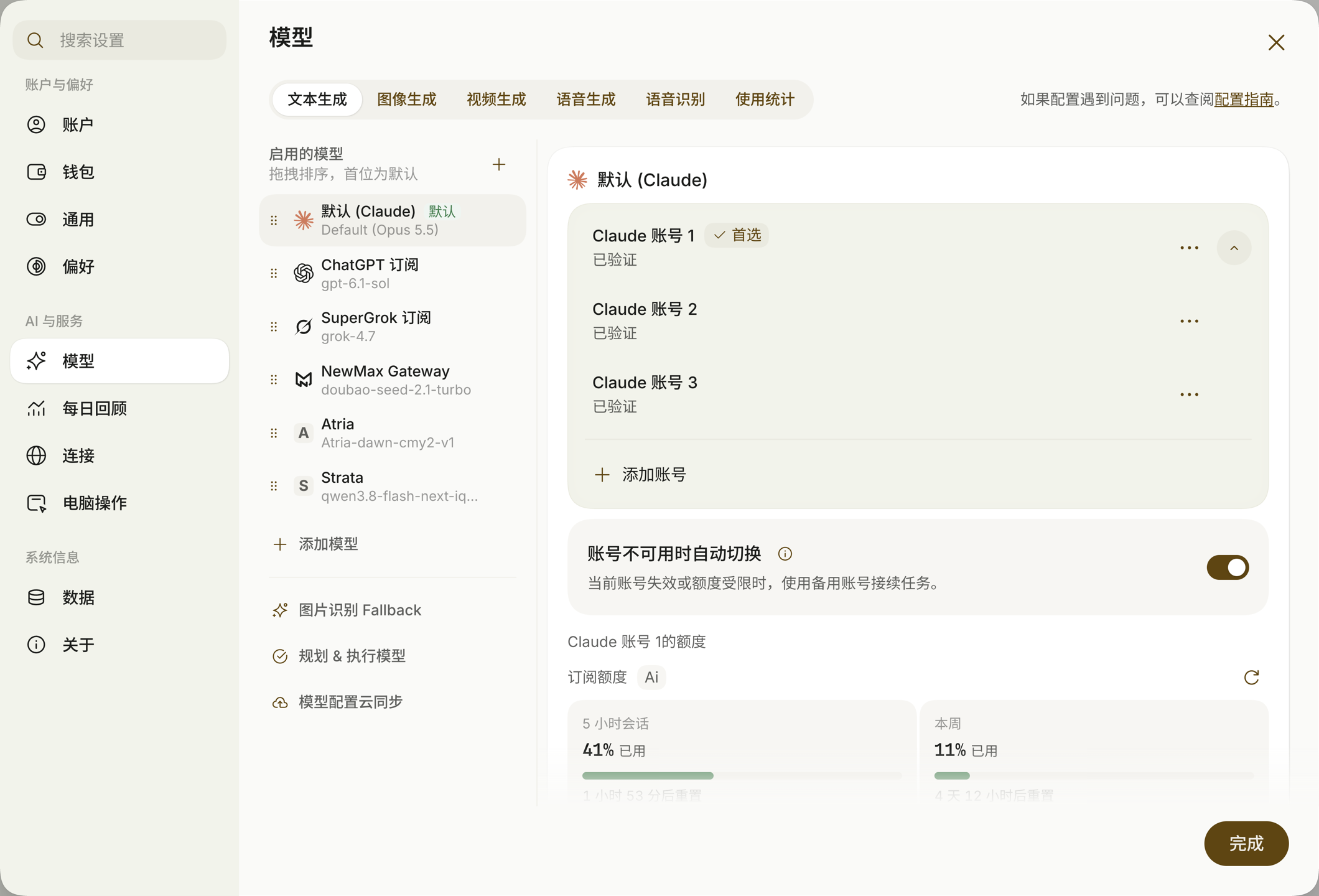Viewport: 1319px width, 896px height.
Task: Click the 首选 badge on Claude 账号 1
Action: pyautogui.click(x=737, y=235)
